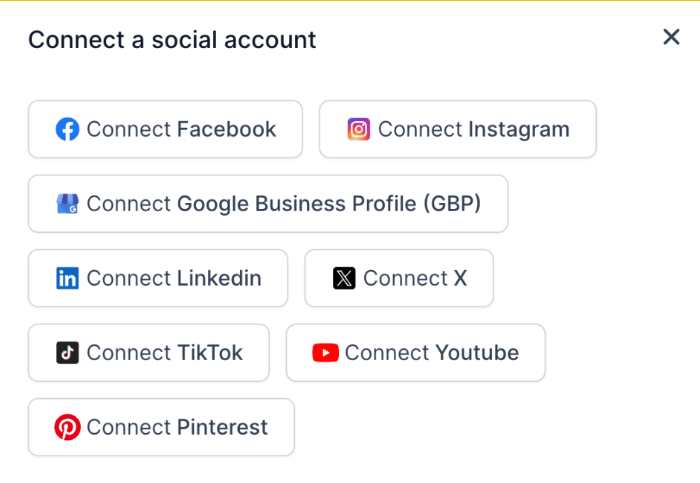Screen dimensions: 700x483
Task: Click the Google Business Profile storefront icon
Action: click(x=67, y=204)
